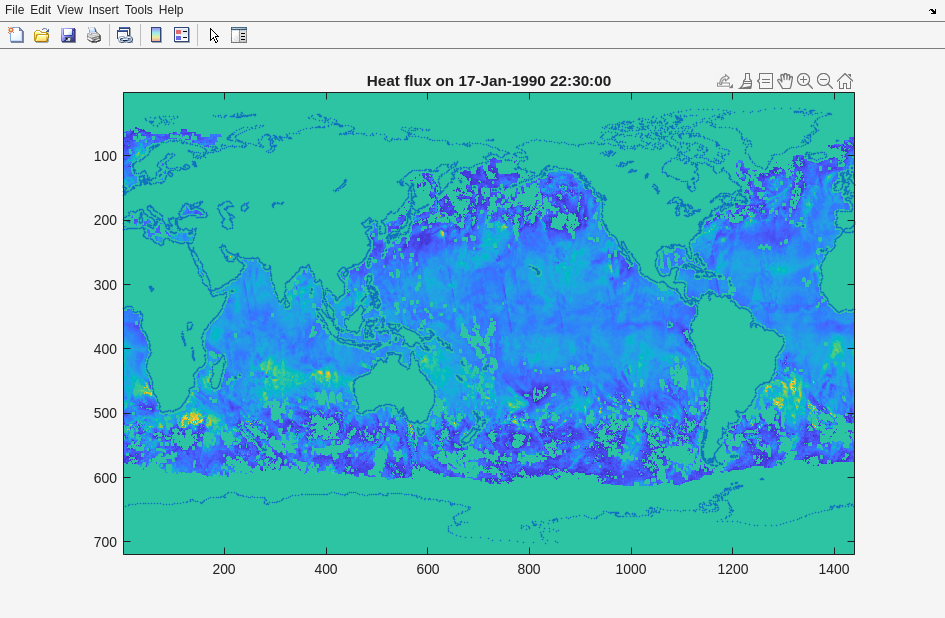Screen dimensions: 945x618
Task: Open the Tools menu
Action: 138,10
